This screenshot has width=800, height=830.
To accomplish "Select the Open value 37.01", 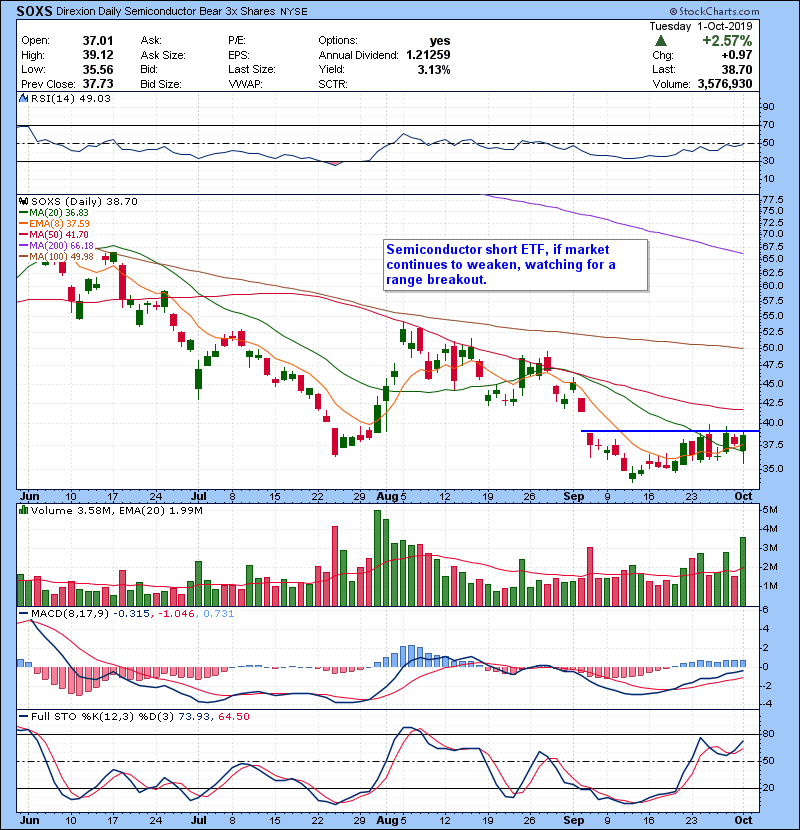I will (x=98, y=41).
